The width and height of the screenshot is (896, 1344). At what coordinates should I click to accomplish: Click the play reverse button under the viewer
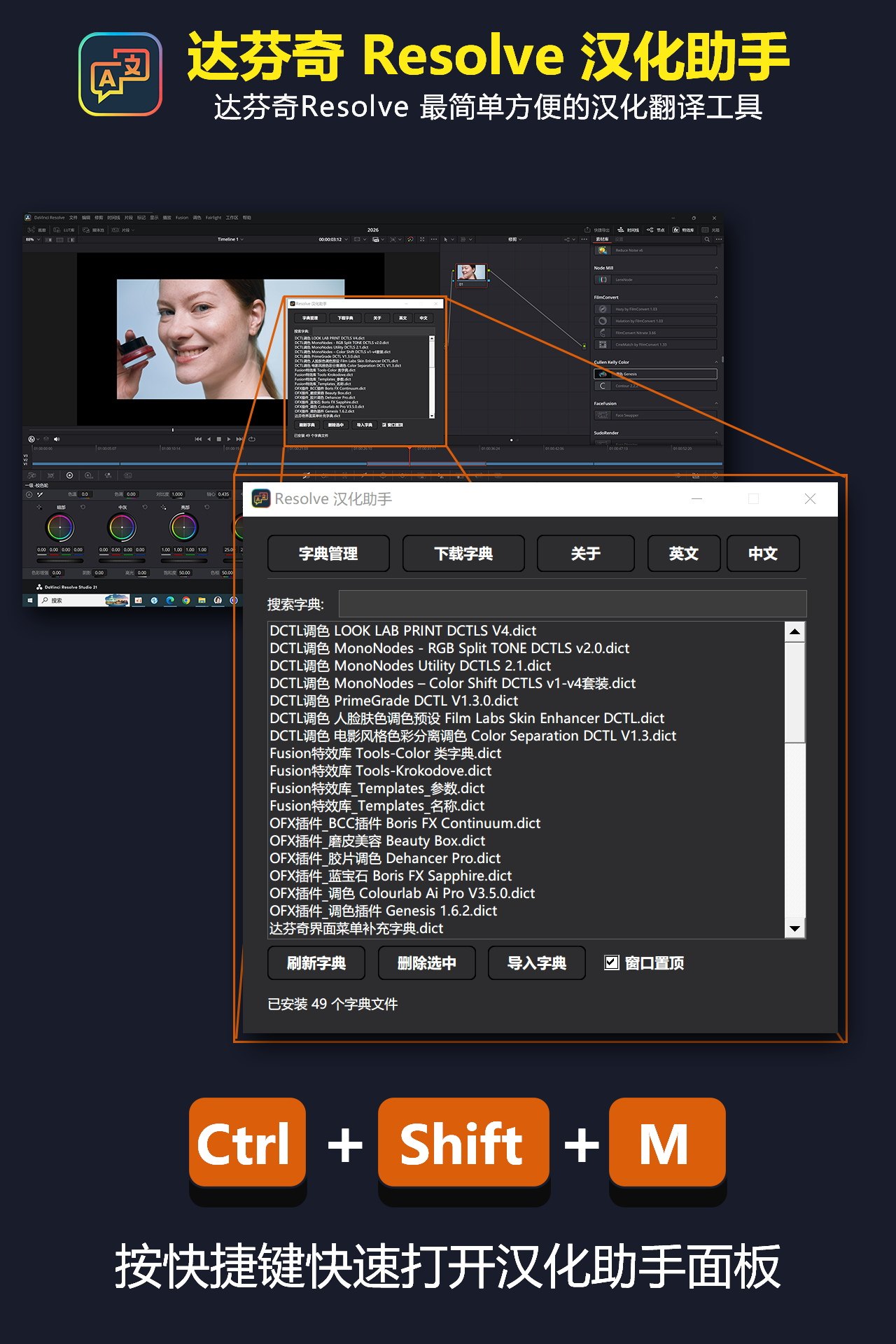209,439
